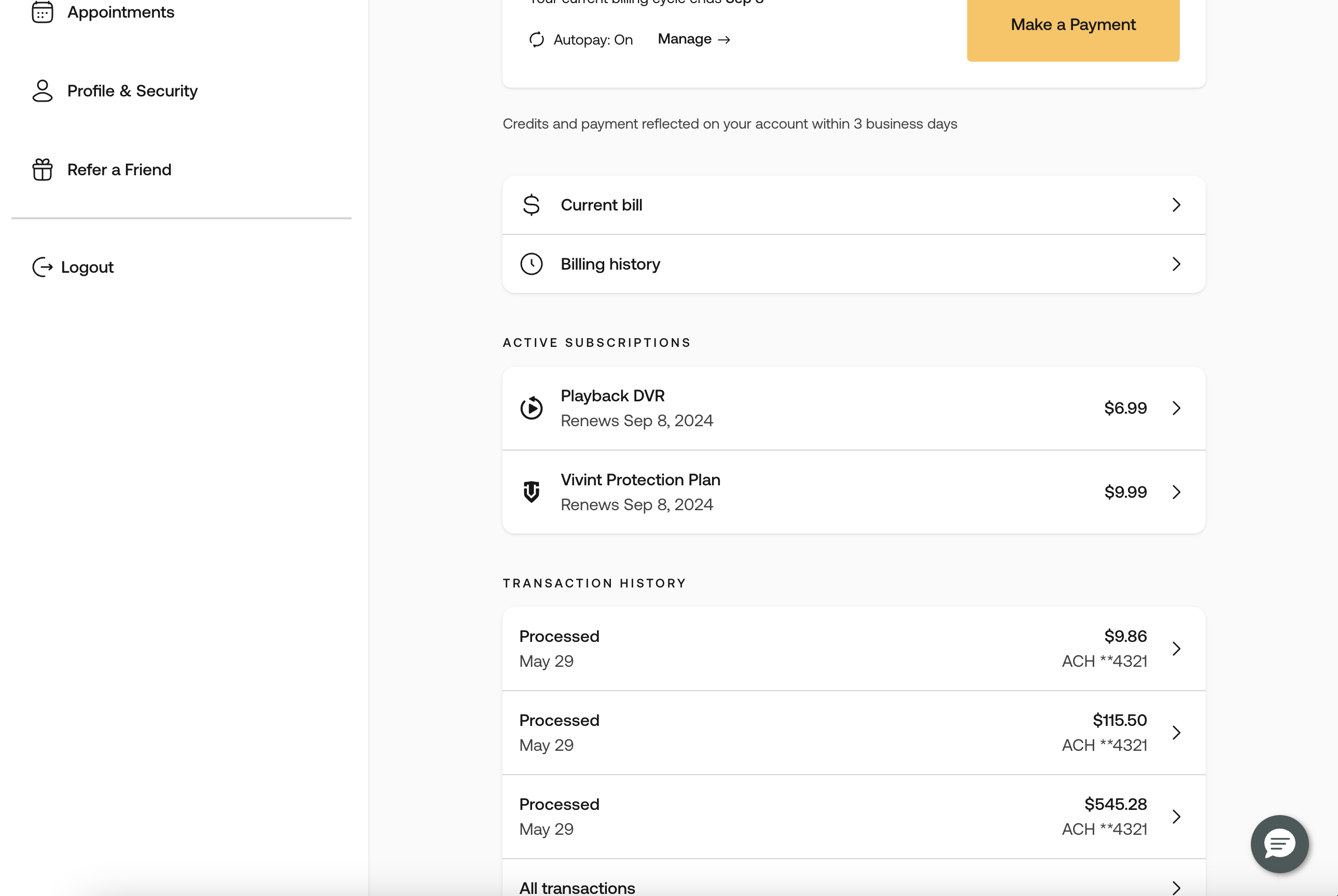The width and height of the screenshot is (1338, 896).
Task: Open Vivint Protection Plan chevron arrow
Action: click(1176, 492)
